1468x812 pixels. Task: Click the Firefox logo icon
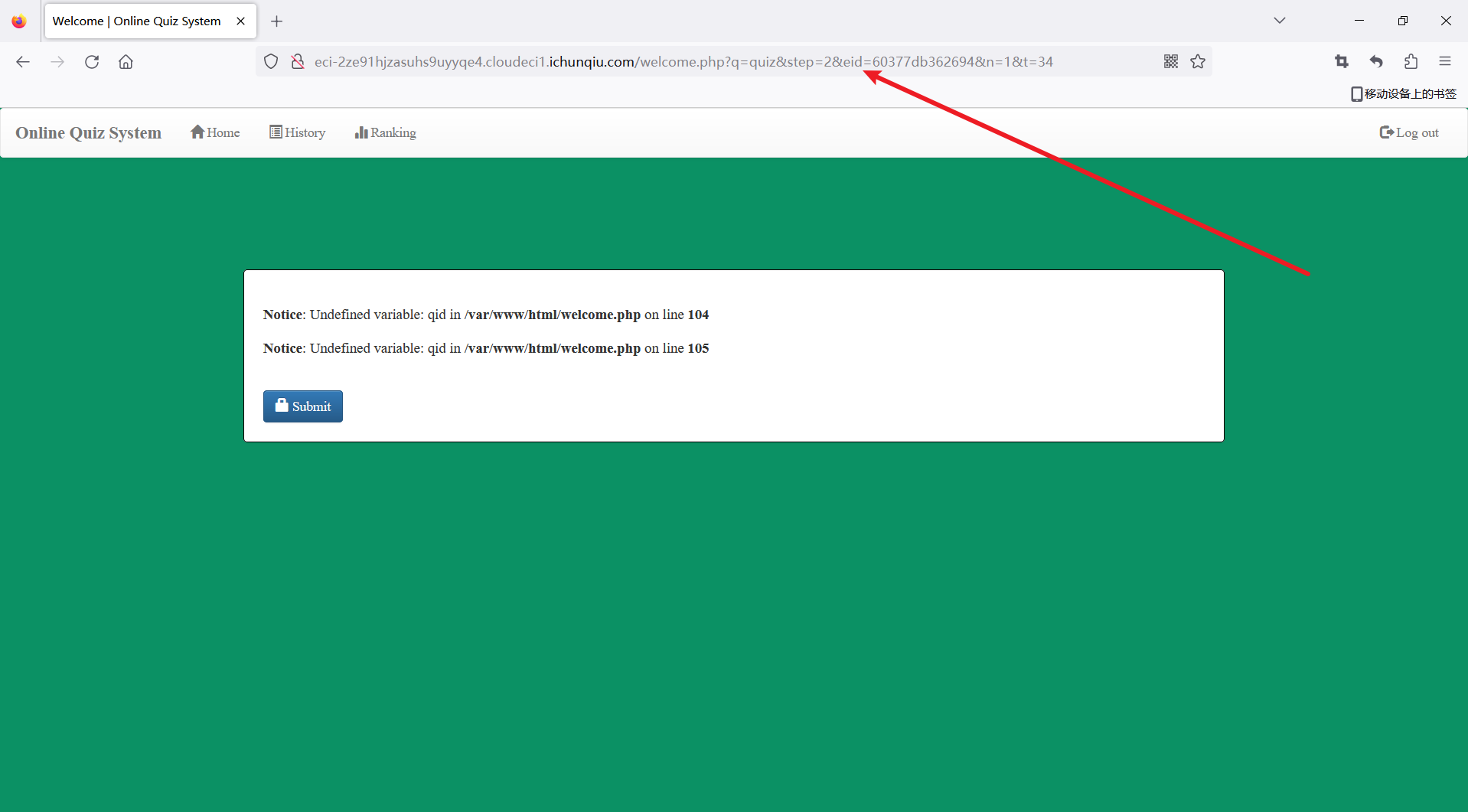pyautogui.click(x=19, y=21)
